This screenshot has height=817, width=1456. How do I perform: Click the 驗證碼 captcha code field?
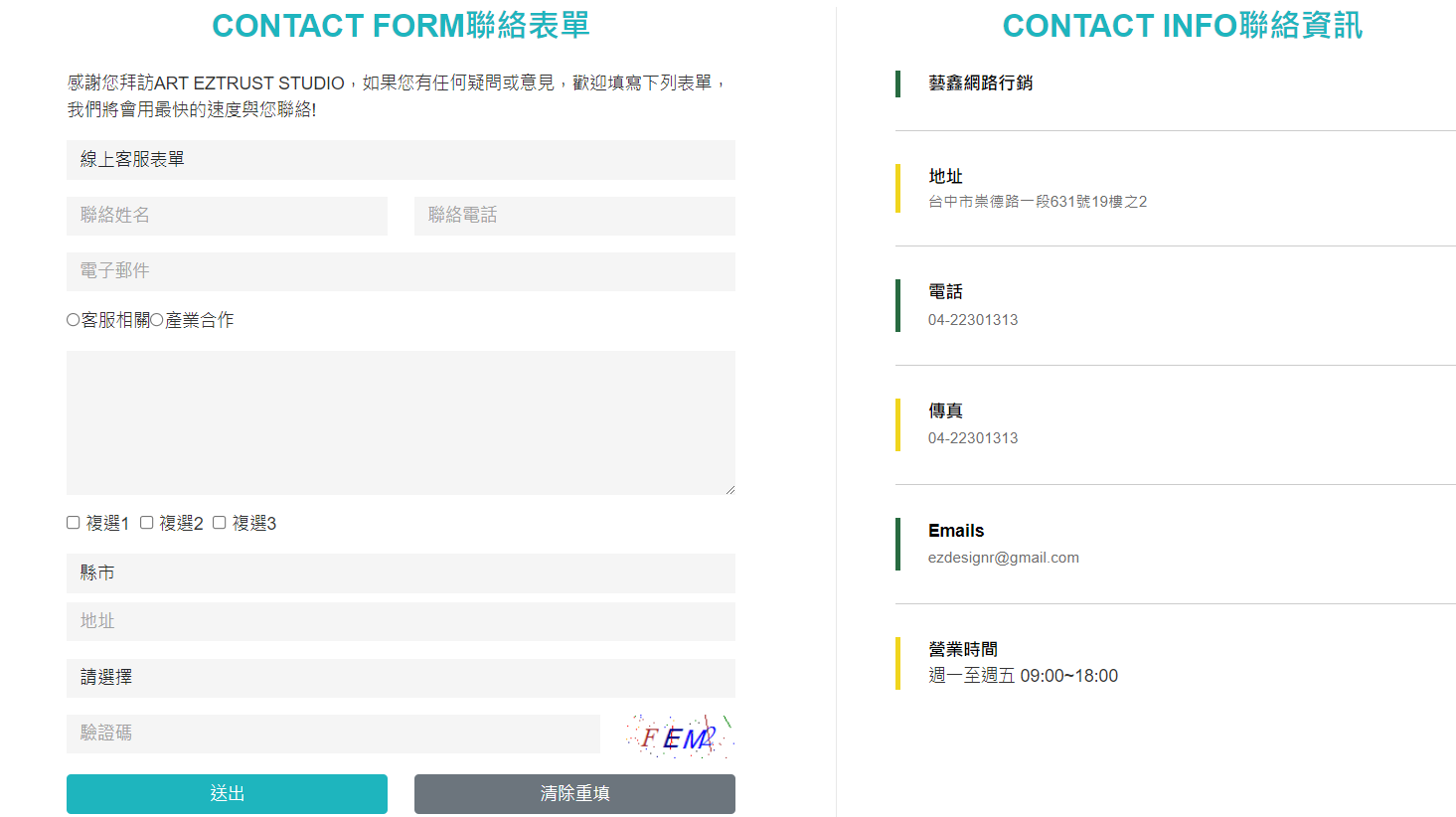[x=333, y=734]
